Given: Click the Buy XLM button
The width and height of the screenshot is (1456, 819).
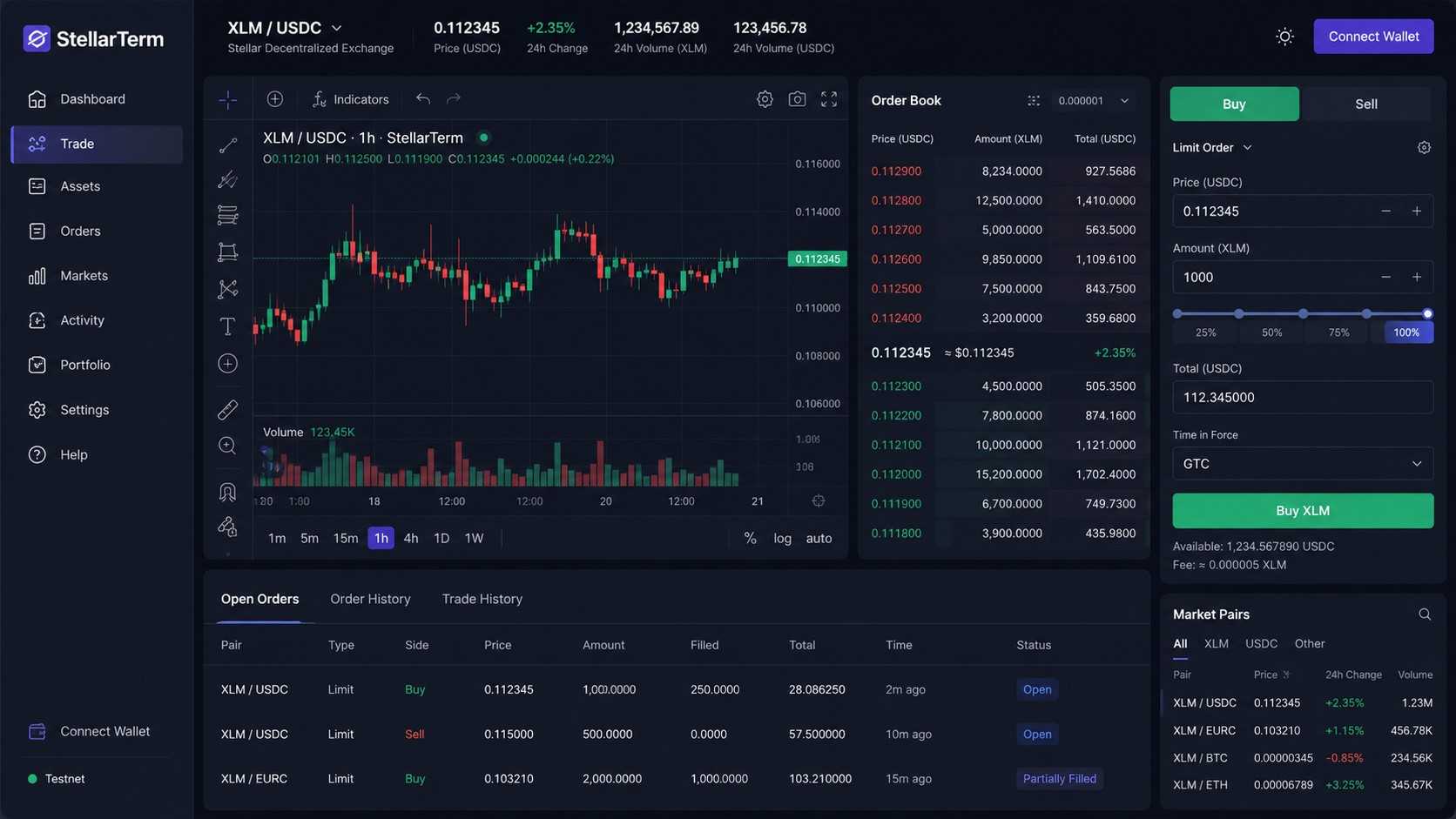Looking at the screenshot, I should pos(1303,511).
